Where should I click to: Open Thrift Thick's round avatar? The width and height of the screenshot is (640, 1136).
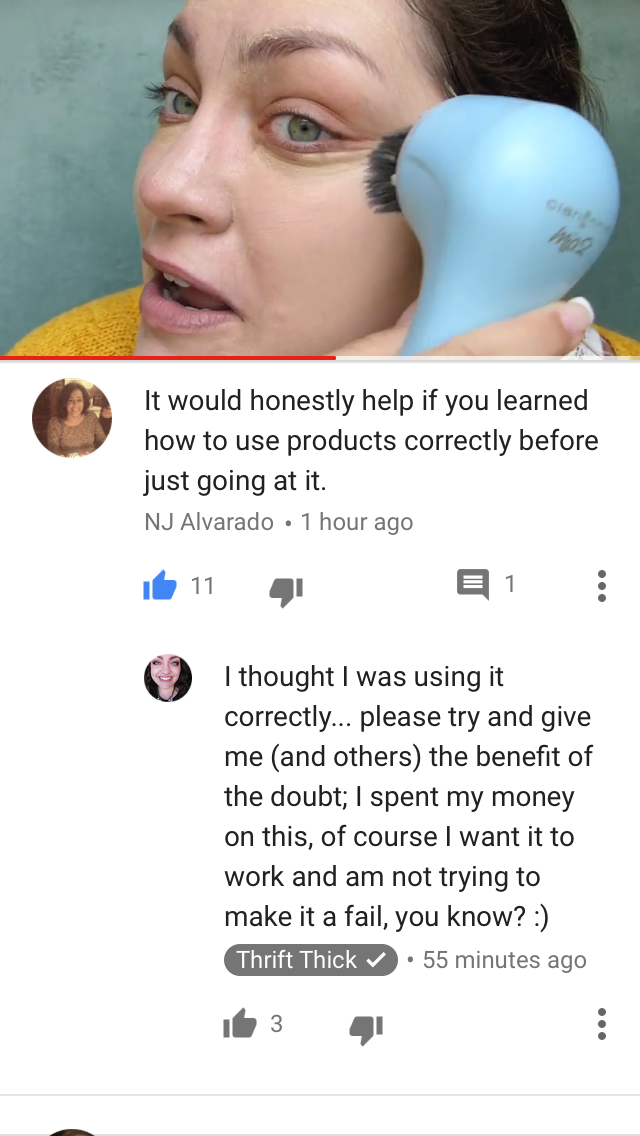tap(168, 678)
